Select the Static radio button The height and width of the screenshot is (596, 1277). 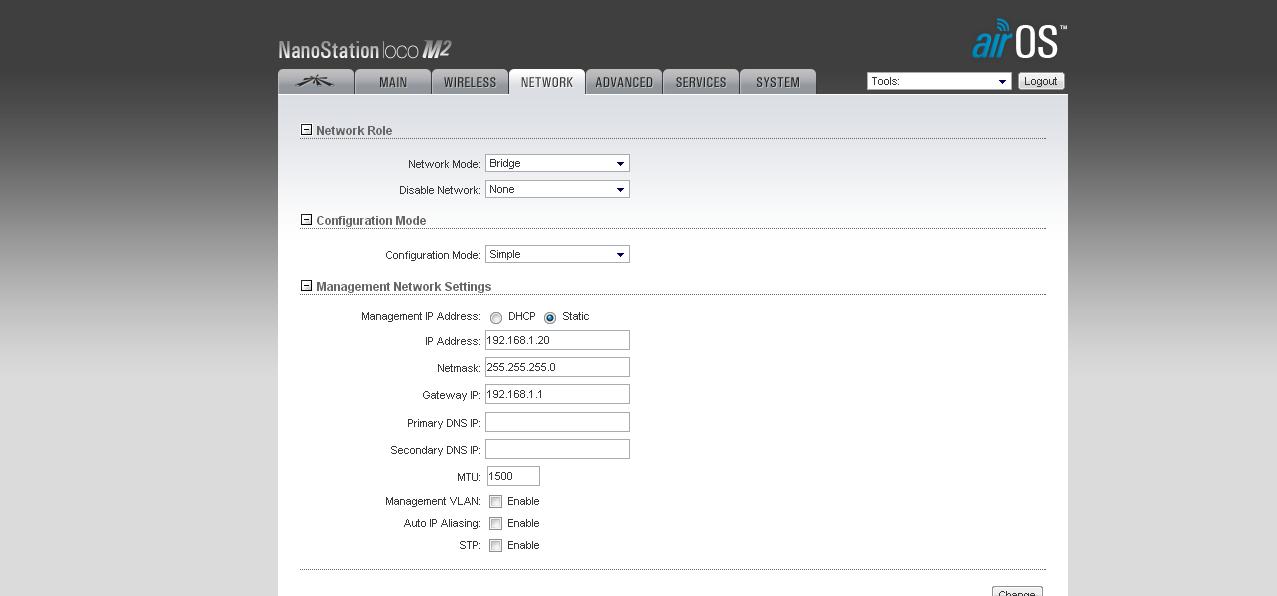[550, 318]
